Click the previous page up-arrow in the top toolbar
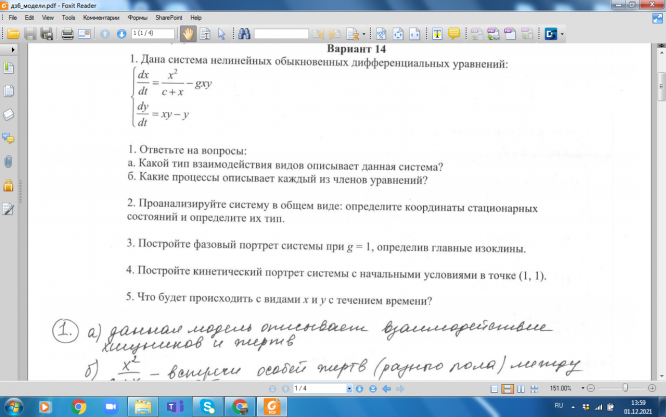Screen dimensions: 666x417 (x=105, y=34)
